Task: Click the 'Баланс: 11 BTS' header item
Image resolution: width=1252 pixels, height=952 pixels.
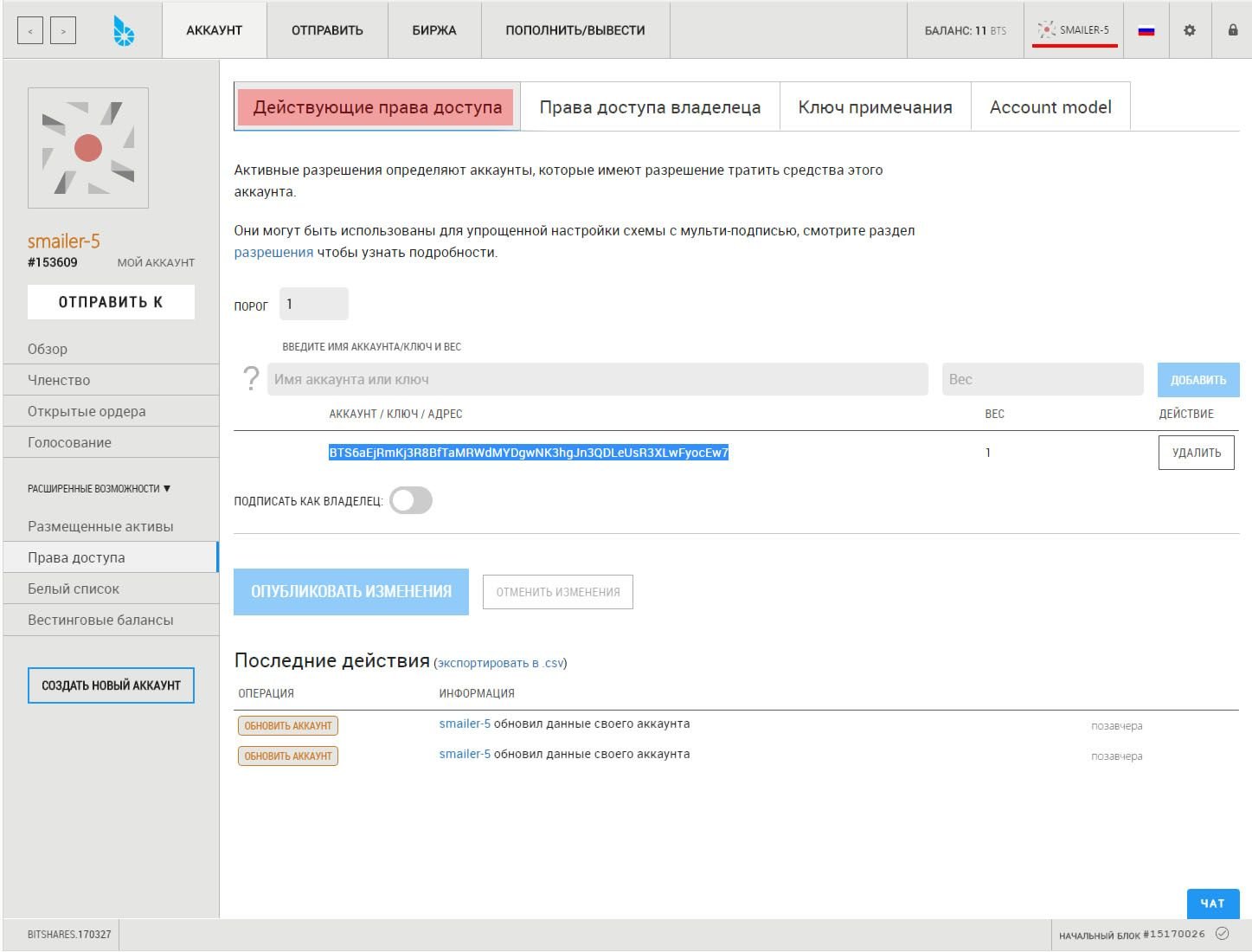Action: click(x=966, y=30)
